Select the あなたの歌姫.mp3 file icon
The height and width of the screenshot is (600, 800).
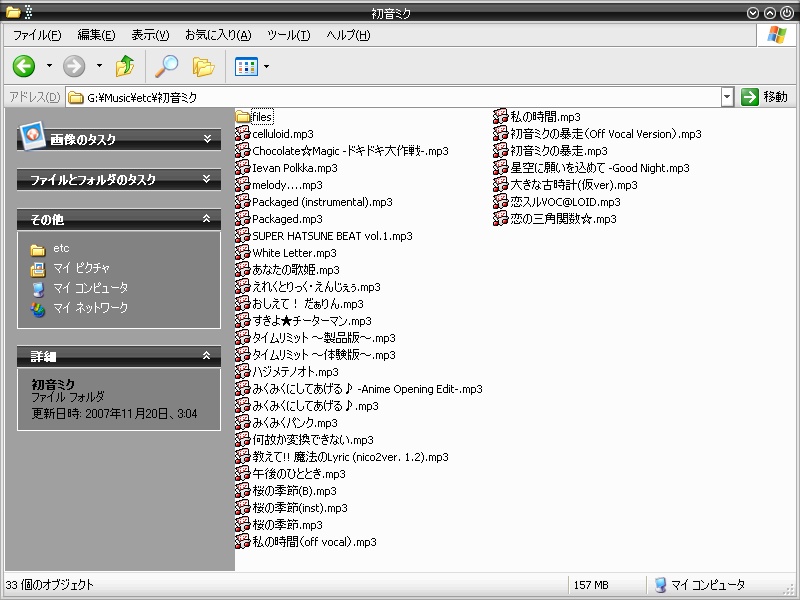[243, 269]
